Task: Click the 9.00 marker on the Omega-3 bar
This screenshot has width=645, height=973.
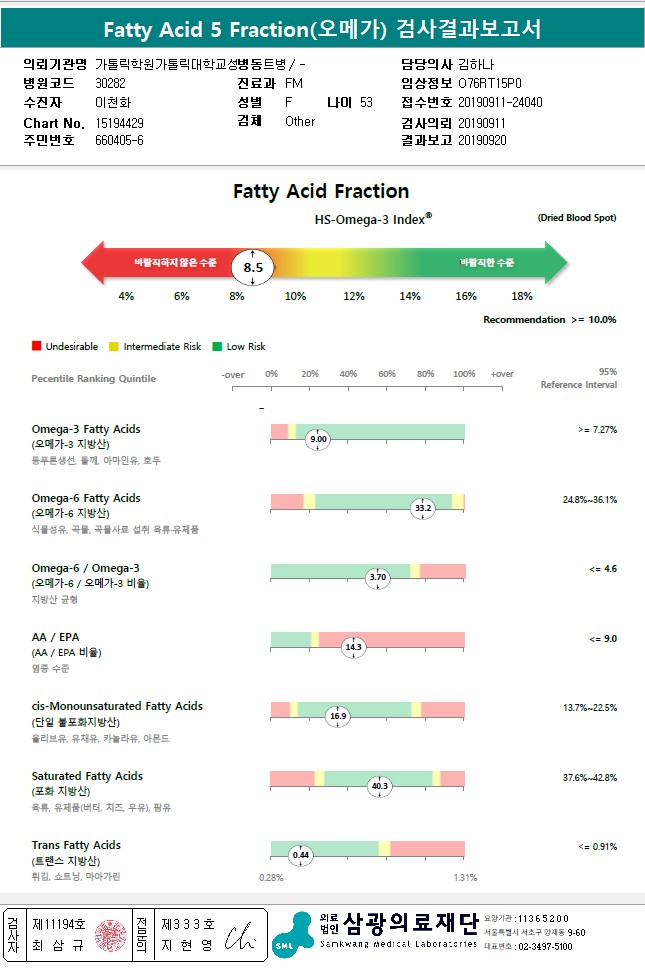Action: (x=319, y=439)
